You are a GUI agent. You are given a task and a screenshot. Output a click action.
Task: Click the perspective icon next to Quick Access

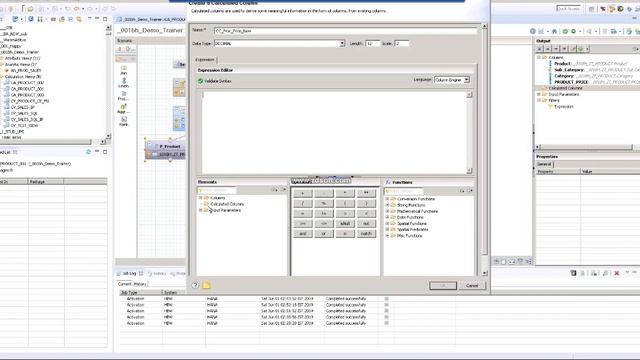pos(591,9)
